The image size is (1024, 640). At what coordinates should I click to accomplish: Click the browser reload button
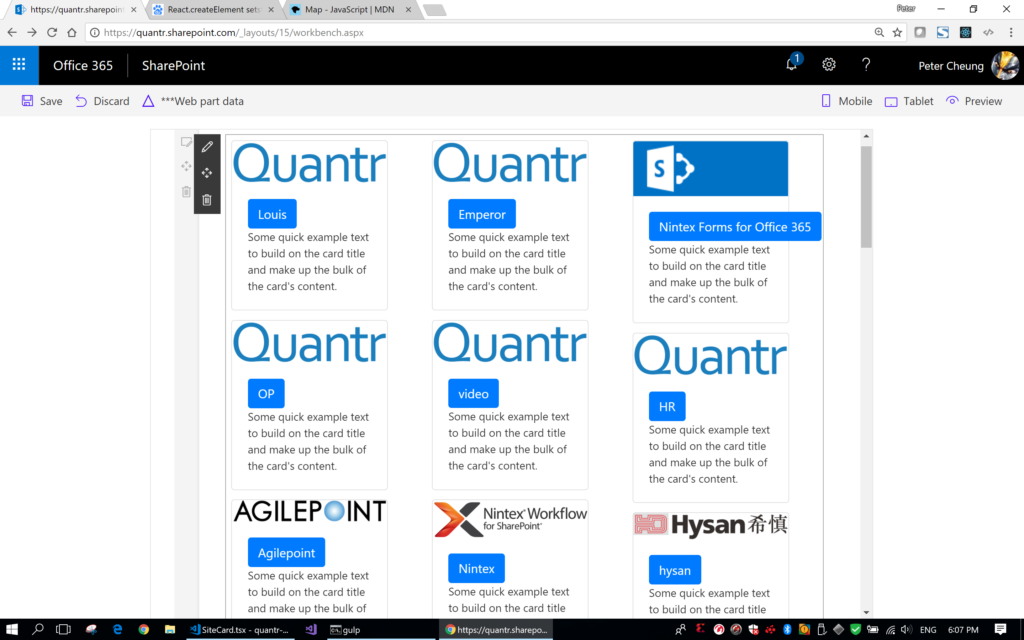click(52, 32)
